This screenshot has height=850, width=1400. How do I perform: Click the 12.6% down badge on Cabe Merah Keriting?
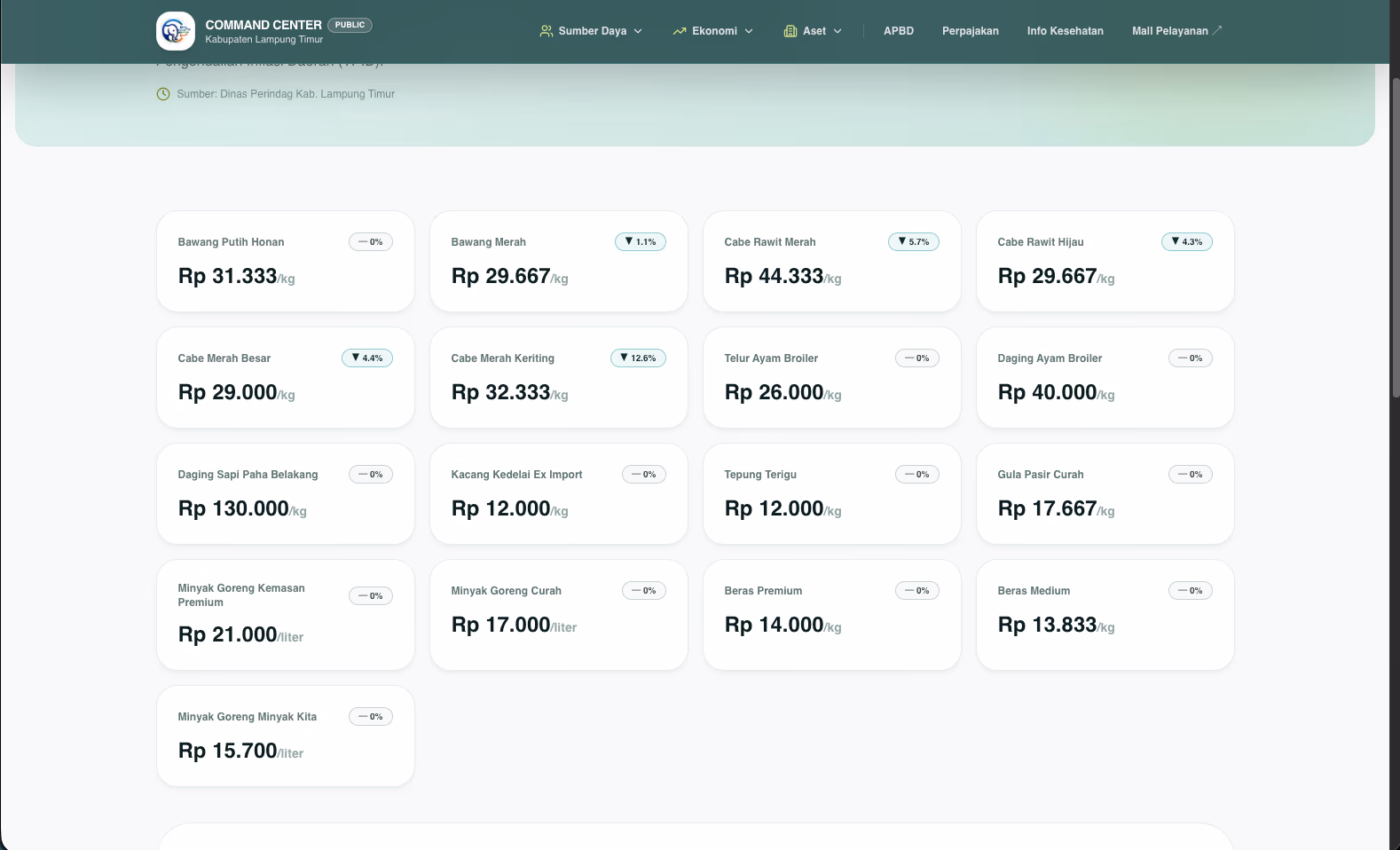tap(638, 358)
